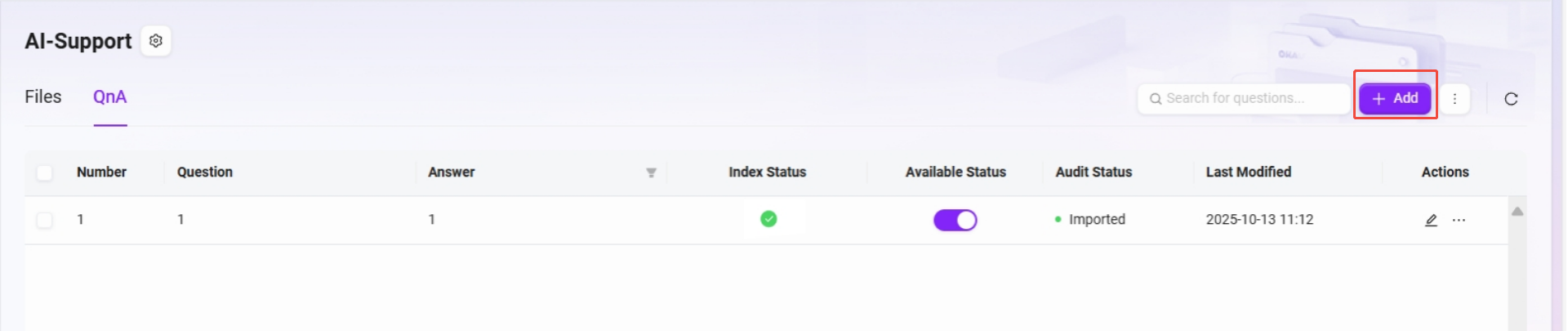Click the Last Modified column header
This screenshot has width=1568, height=331.
[1248, 172]
